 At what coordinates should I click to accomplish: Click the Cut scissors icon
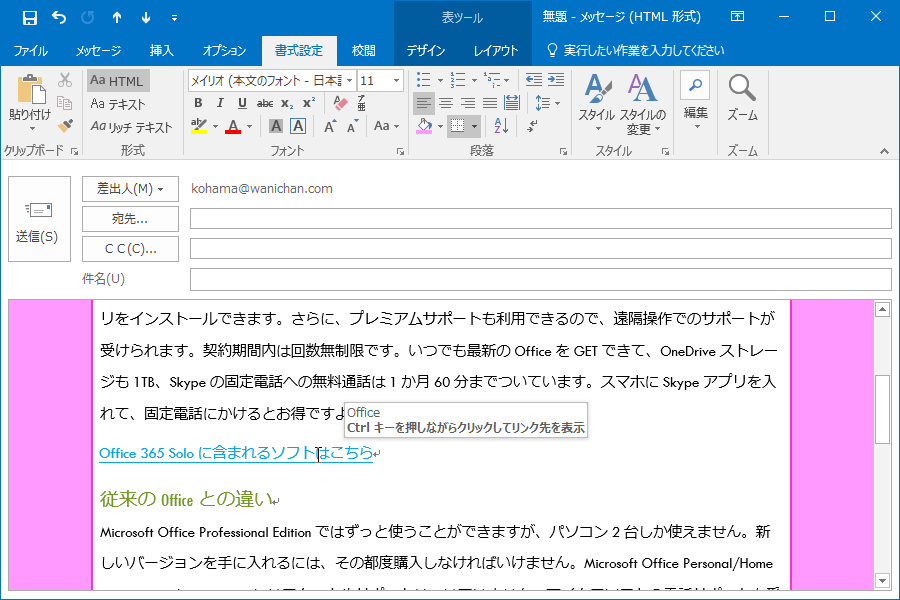pos(65,80)
